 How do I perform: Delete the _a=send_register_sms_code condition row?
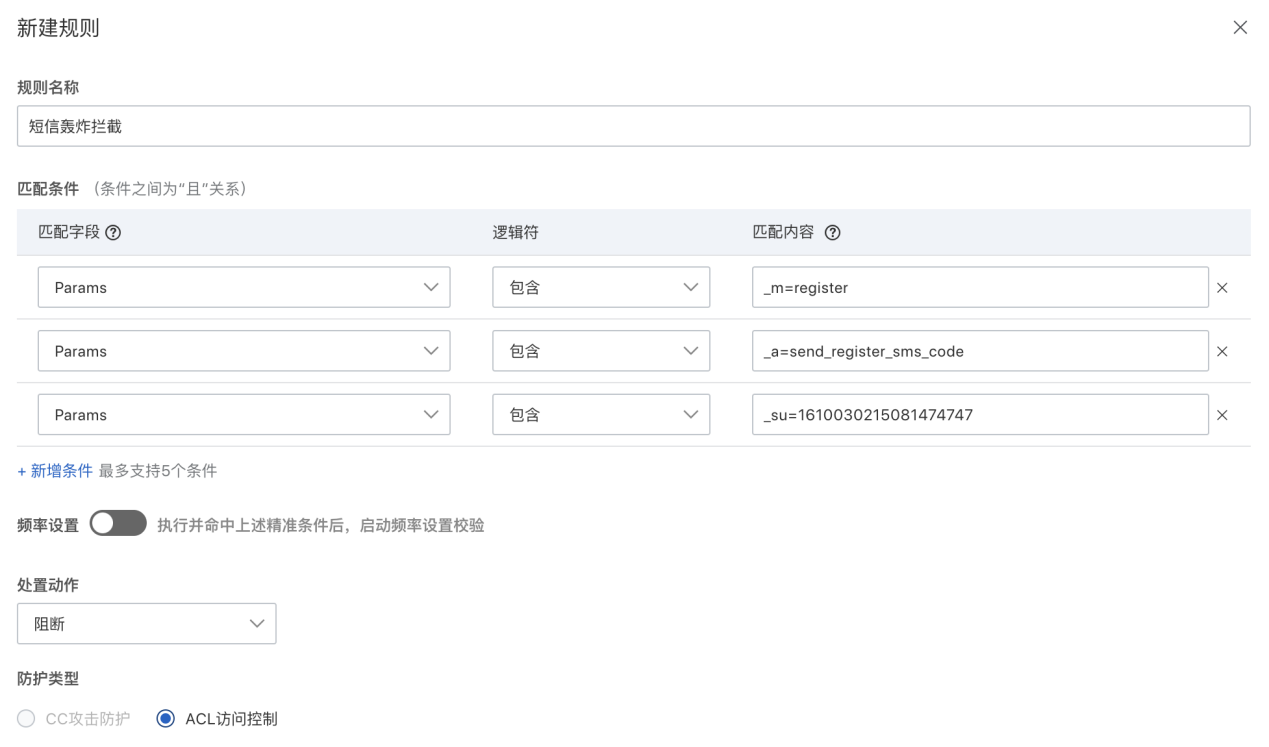1222,352
